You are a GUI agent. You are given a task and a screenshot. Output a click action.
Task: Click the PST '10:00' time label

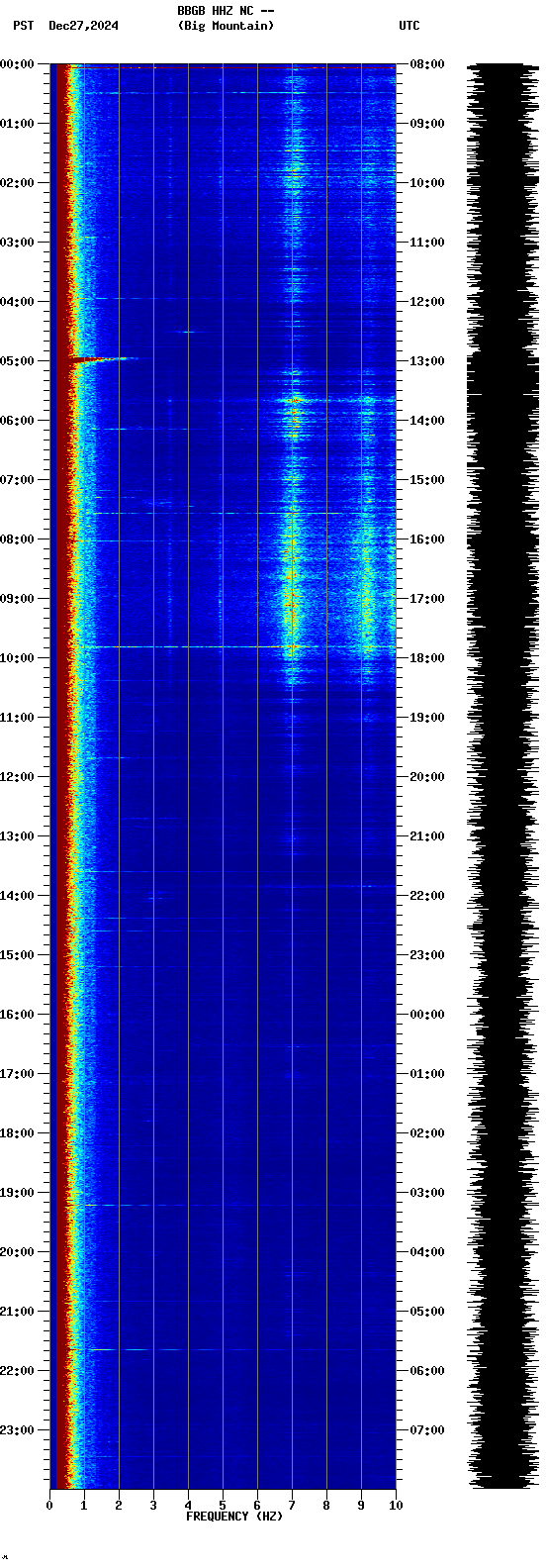click(18, 658)
